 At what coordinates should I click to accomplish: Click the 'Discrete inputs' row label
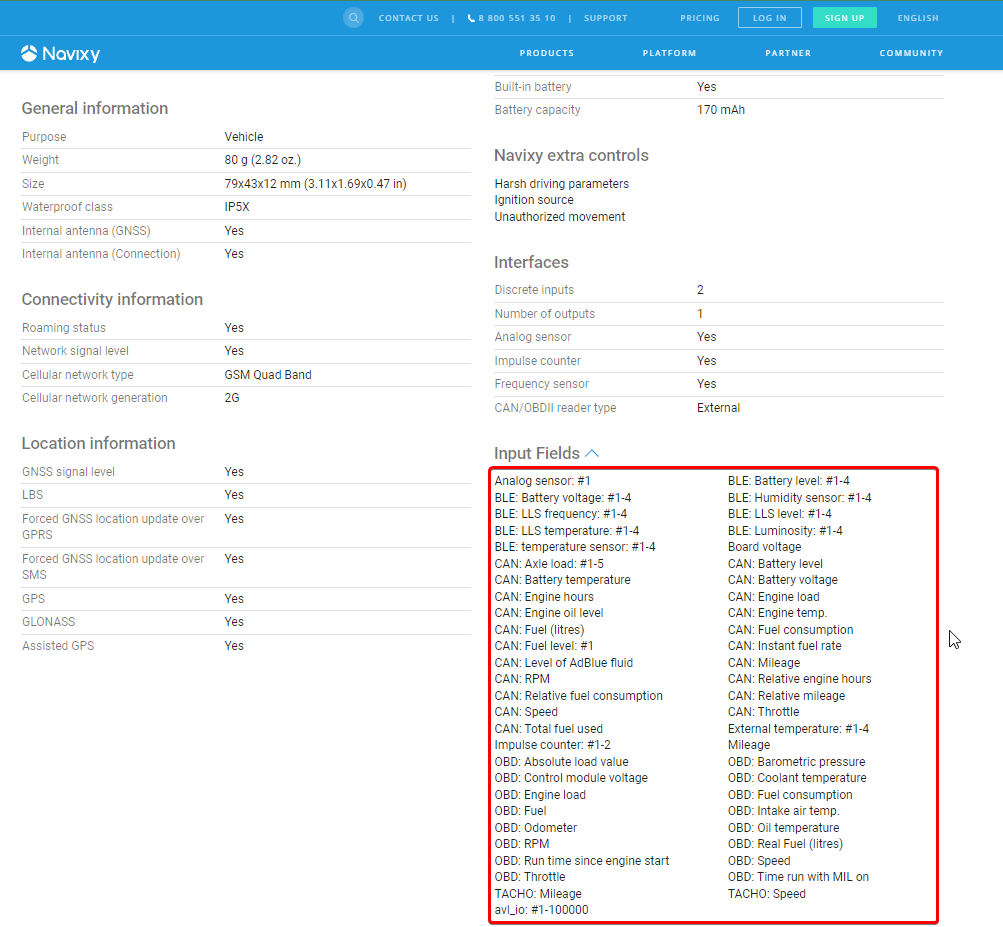(x=534, y=290)
